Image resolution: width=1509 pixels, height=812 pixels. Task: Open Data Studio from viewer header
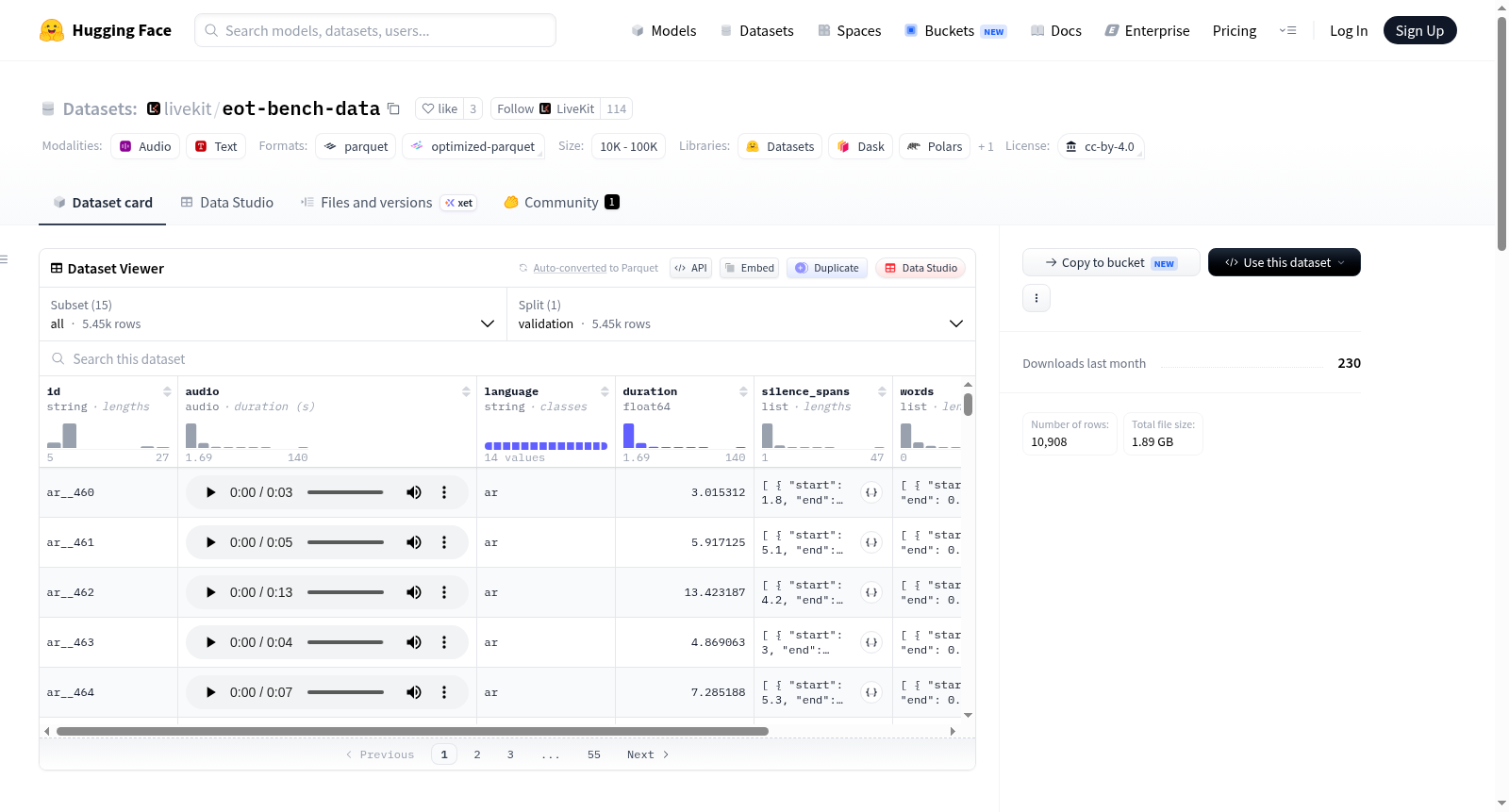pyautogui.click(x=920, y=268)
